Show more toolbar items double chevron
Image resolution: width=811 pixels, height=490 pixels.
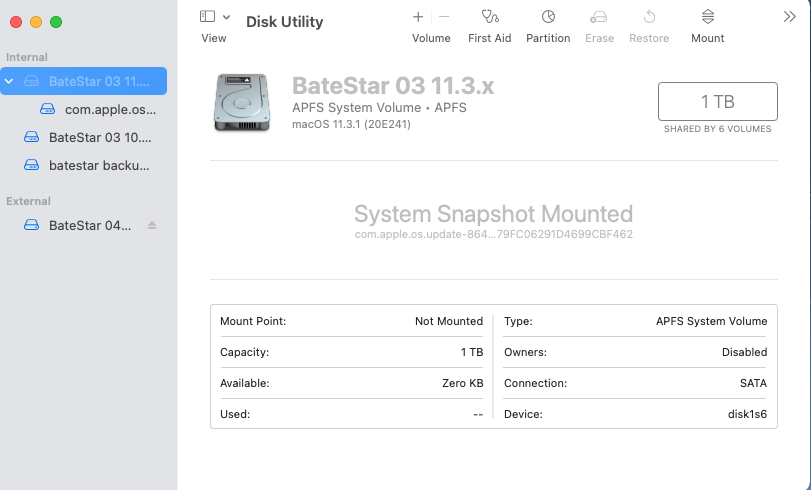(789, 17)
